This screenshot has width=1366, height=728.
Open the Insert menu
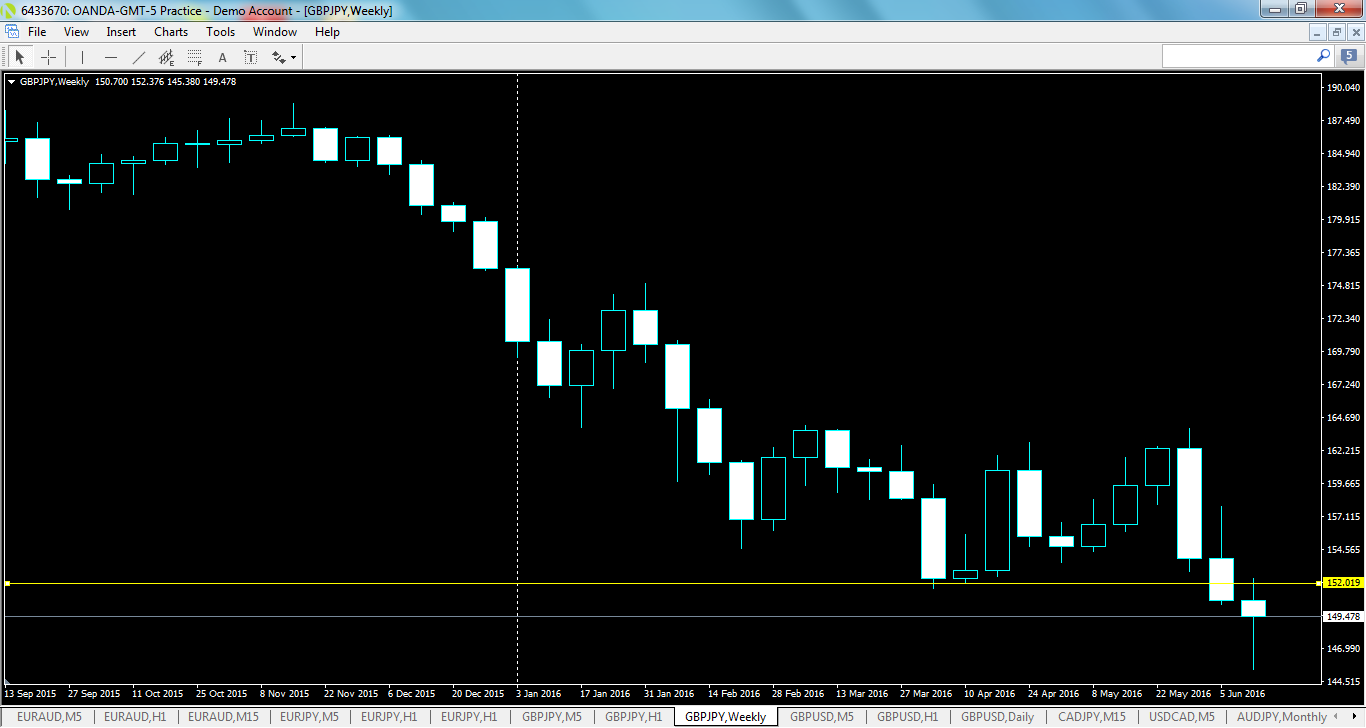tap(120, 31)
